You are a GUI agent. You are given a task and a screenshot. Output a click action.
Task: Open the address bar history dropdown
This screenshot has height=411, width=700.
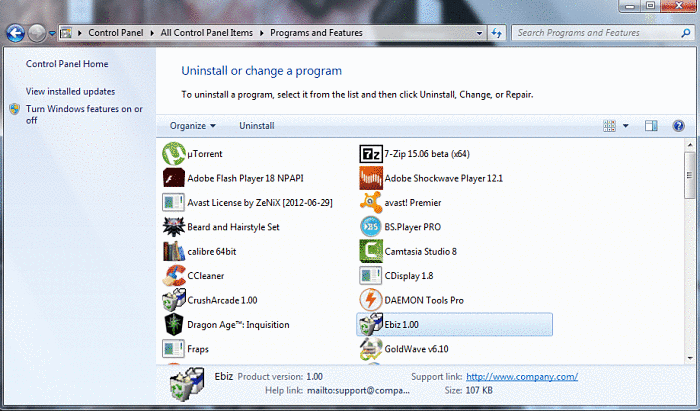(479, 33)
